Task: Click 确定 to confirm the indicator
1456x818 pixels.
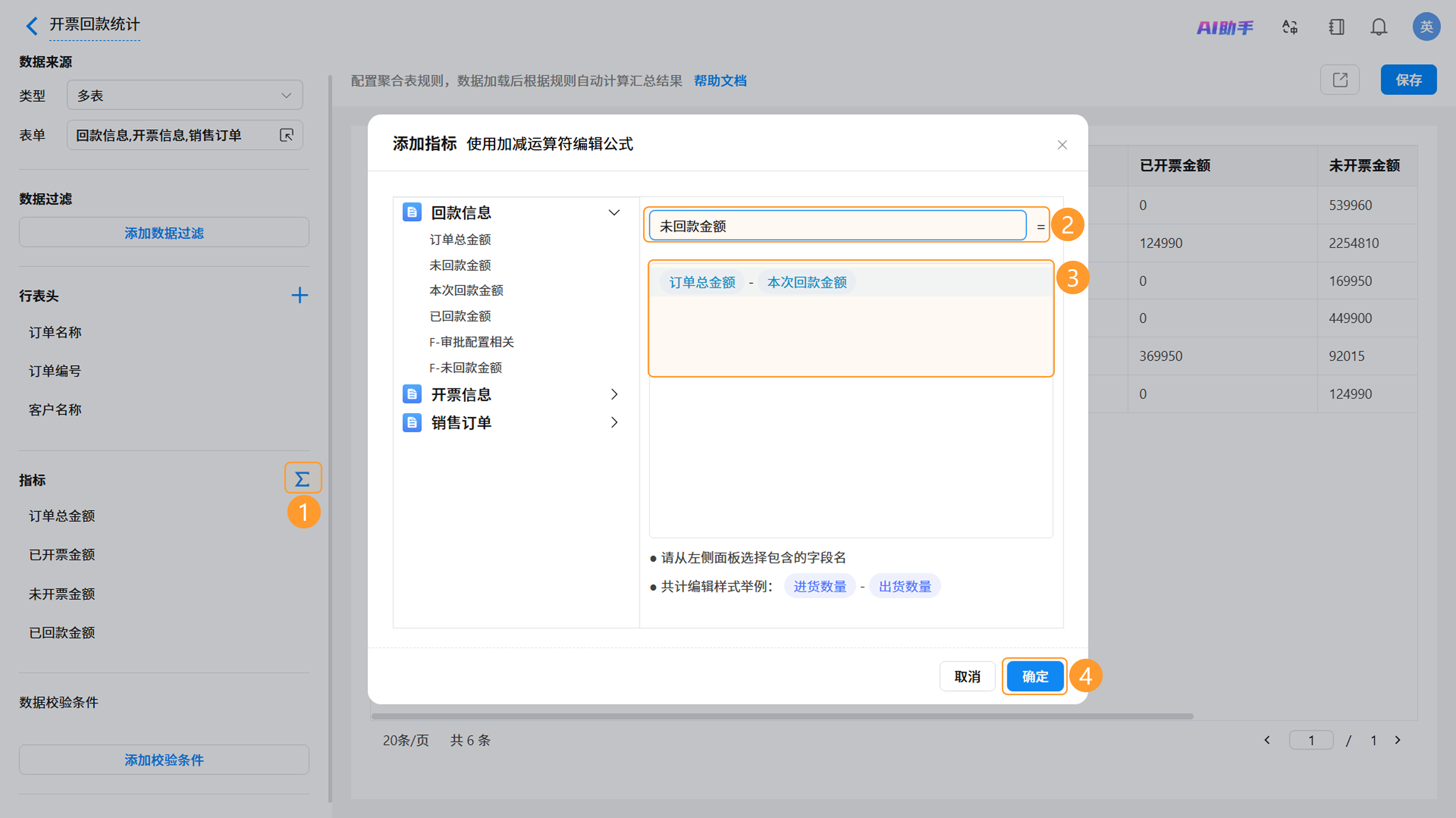Action: coord(1035,676)
